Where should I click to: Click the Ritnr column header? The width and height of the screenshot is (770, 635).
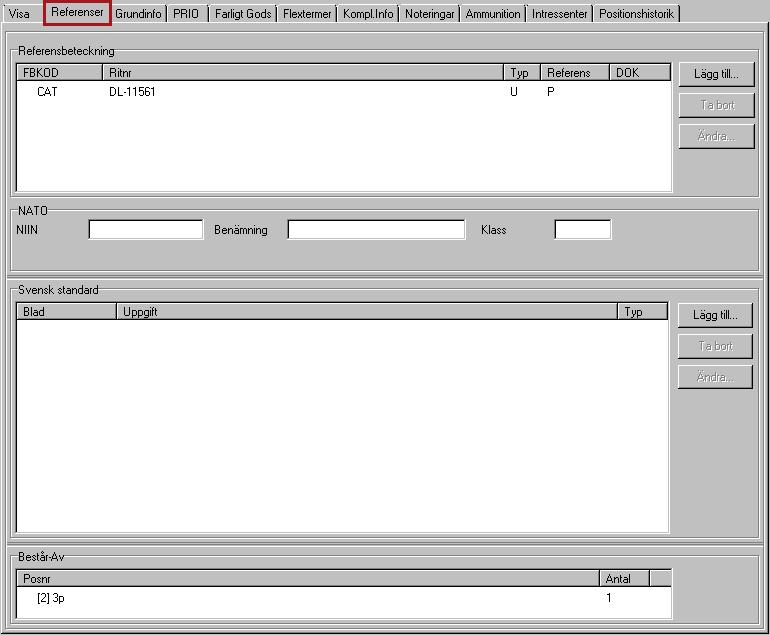click(303, 73)
